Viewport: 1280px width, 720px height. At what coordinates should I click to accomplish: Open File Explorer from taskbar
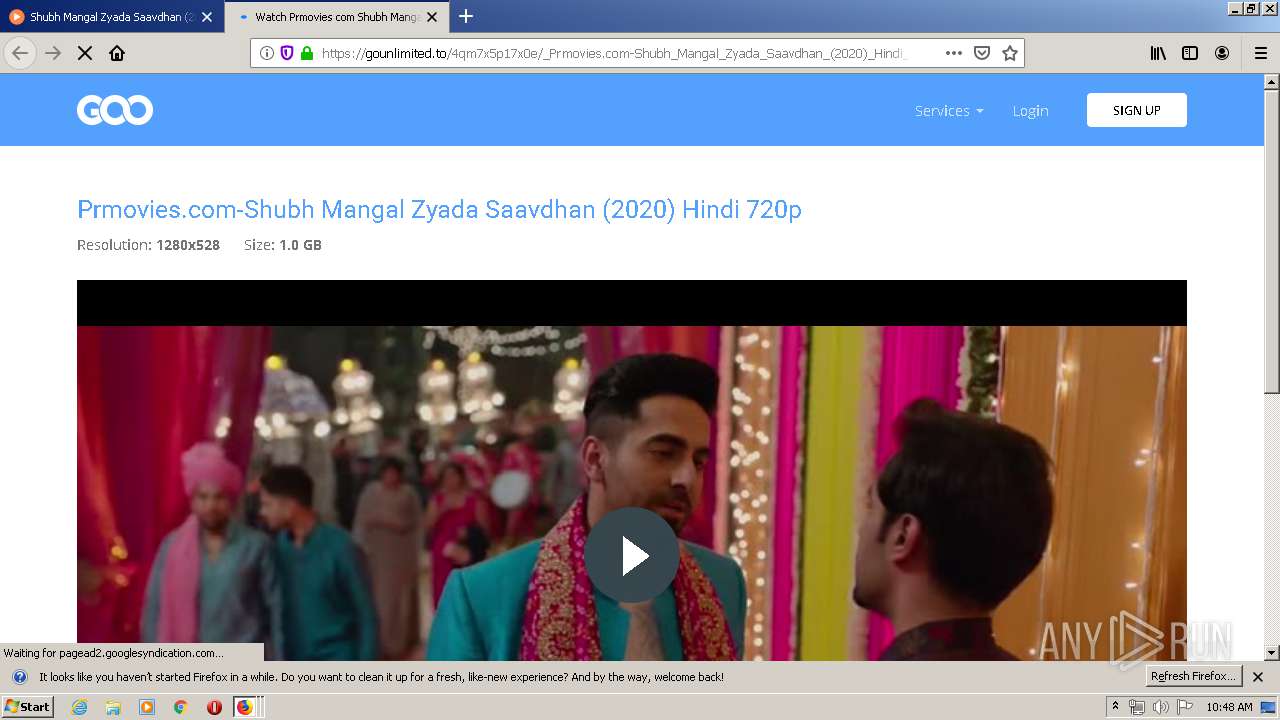(x=113, y=707)
